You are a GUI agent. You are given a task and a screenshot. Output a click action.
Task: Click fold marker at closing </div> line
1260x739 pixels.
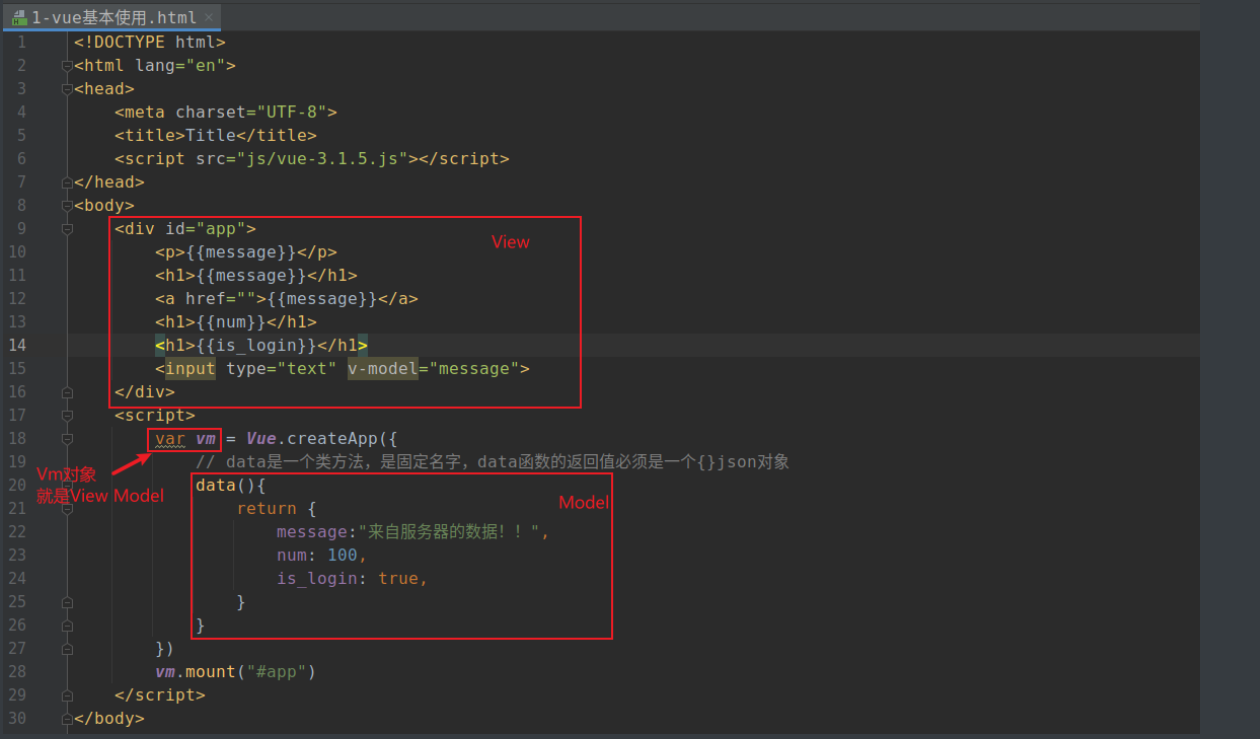click(x=67, y=392)
